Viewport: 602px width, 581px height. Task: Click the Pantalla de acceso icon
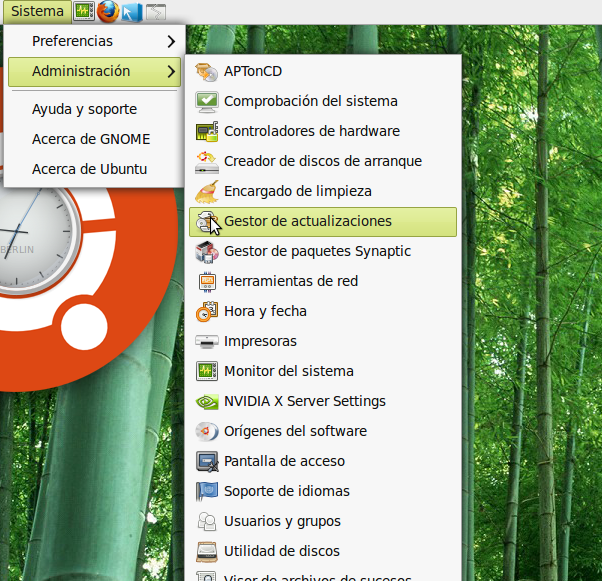pos(207,461)
